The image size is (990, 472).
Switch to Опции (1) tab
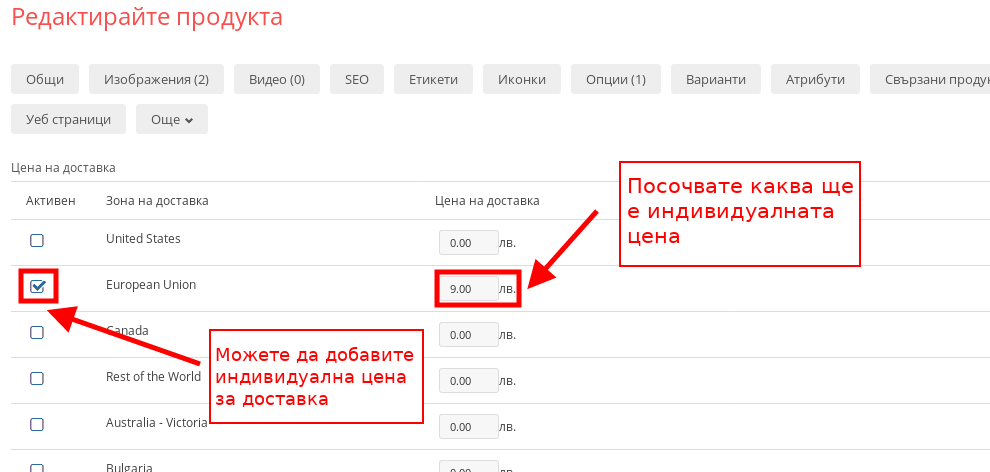click(616, 79)
